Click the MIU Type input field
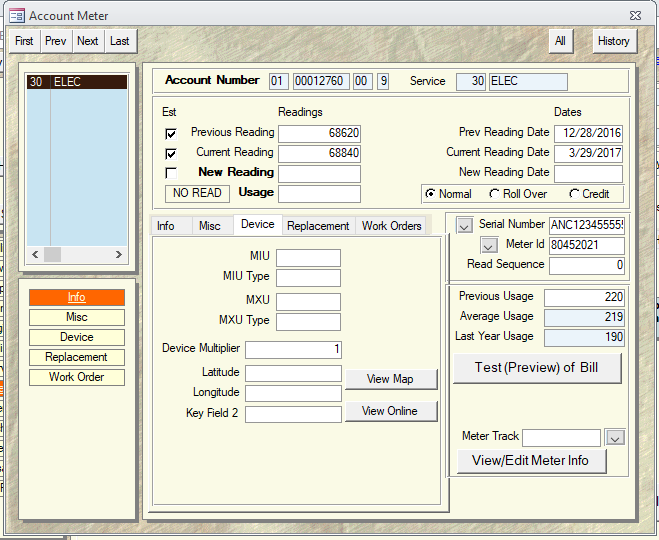 308,278
